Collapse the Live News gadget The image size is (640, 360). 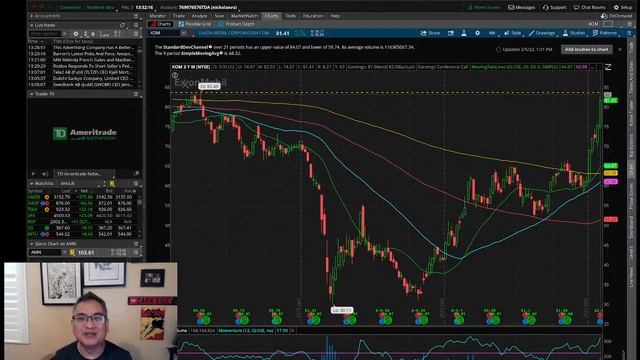tap(31, 25)
